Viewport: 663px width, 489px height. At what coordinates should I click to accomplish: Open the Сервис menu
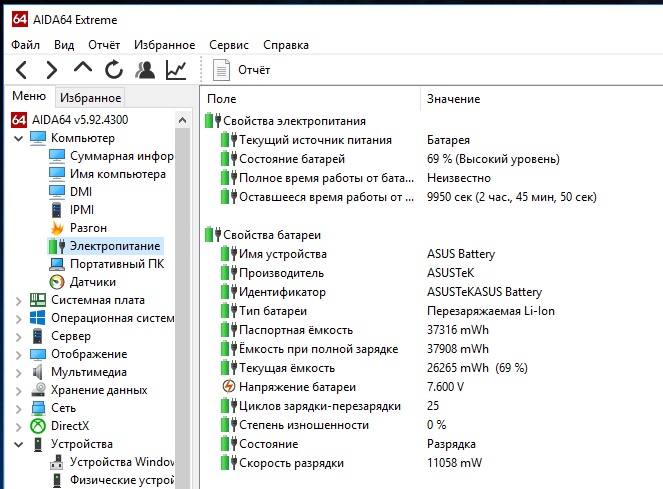pos(229,45)
